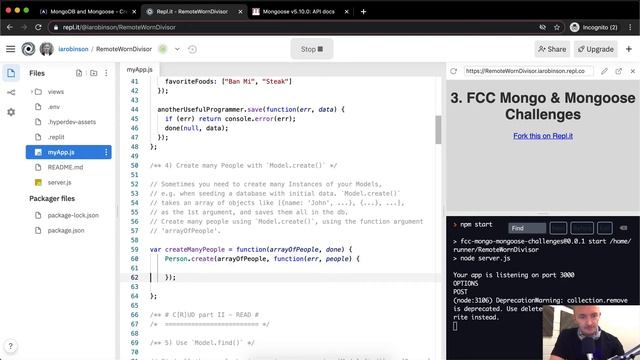
Task: Close the web preview pane
Action: (x=633, y=71)
